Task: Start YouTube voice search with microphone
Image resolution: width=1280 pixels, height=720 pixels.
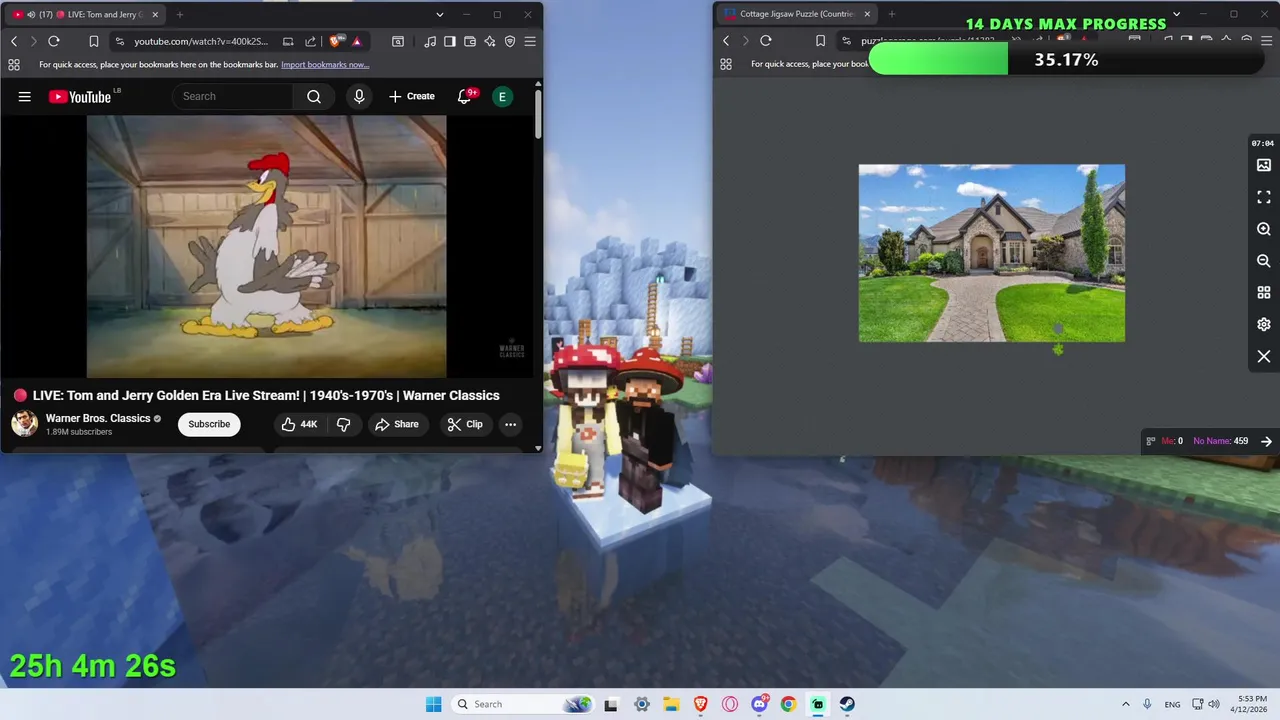Action: [x=359, y=96]
